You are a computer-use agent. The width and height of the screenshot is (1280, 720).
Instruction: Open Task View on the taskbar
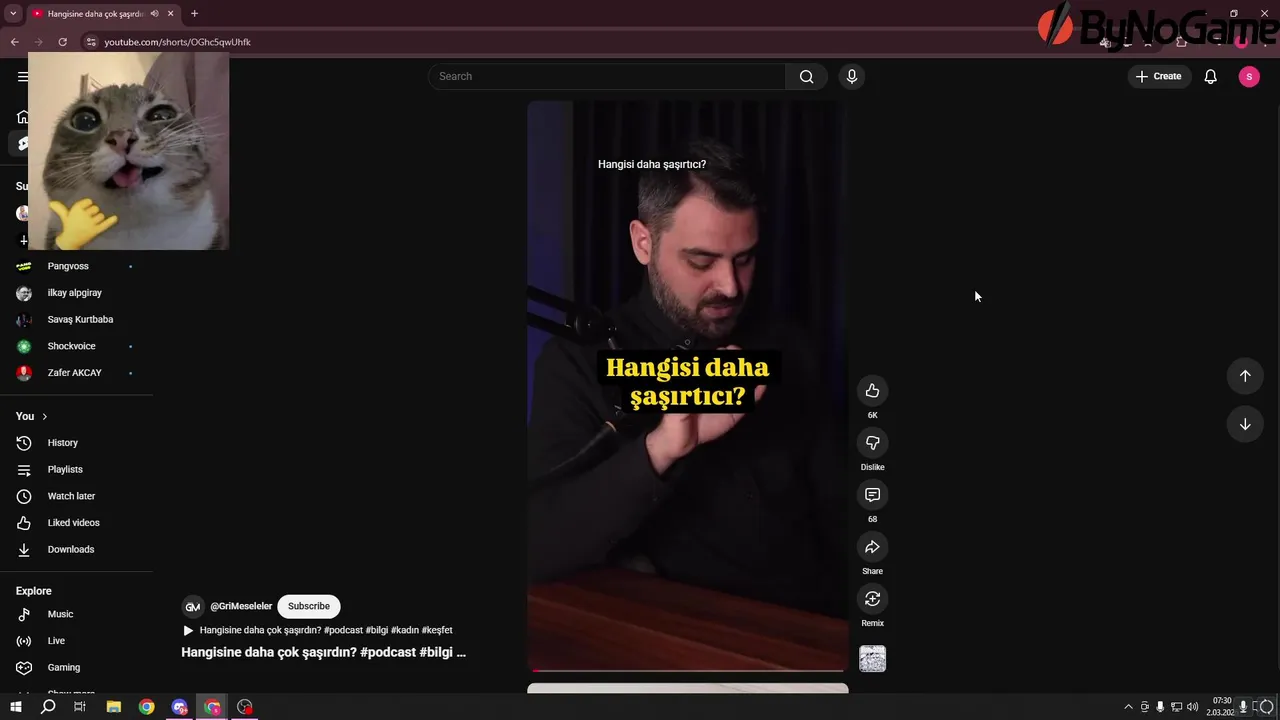click(80, 707)
